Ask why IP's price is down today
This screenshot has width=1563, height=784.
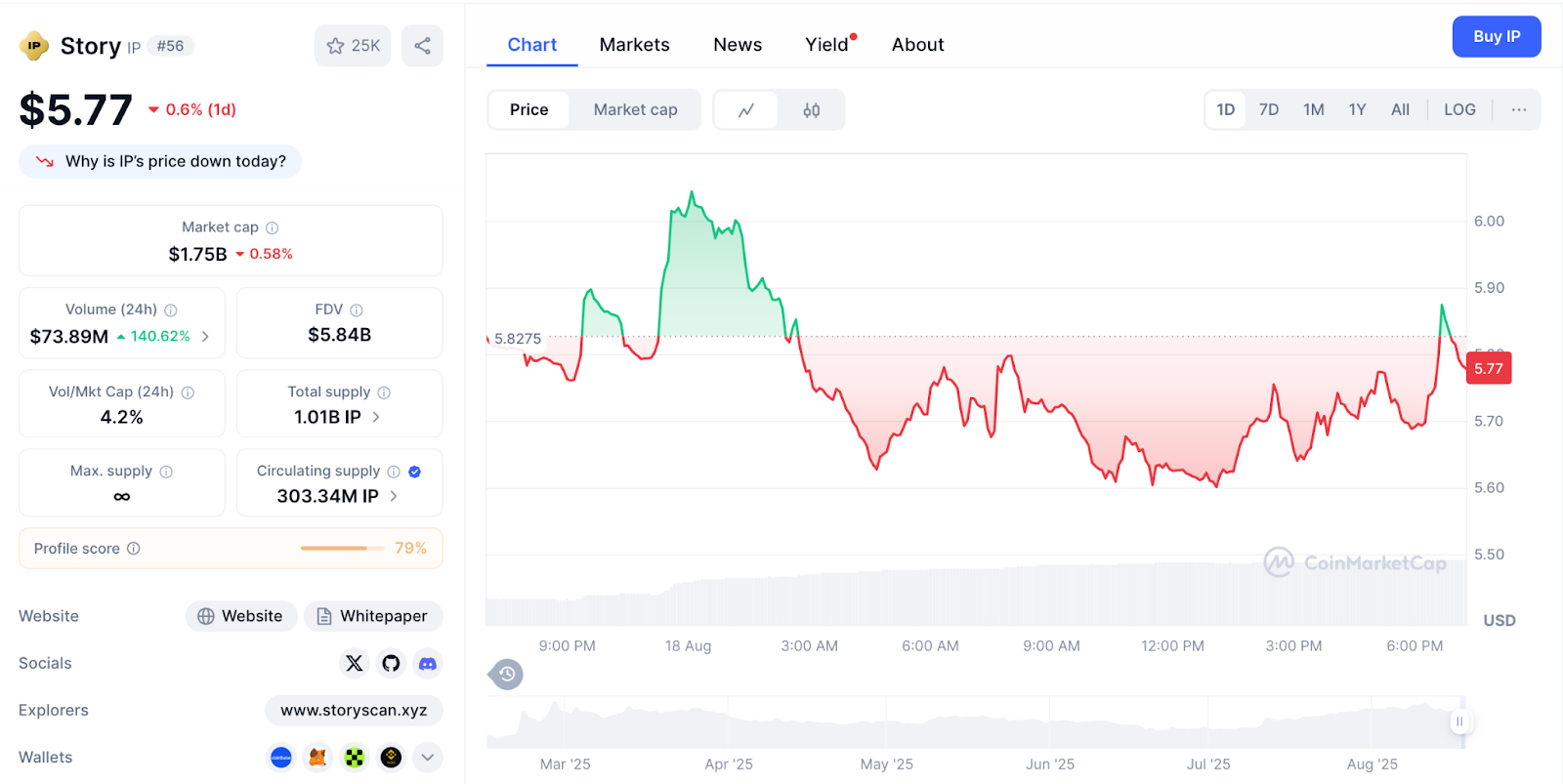click(160, 162)
